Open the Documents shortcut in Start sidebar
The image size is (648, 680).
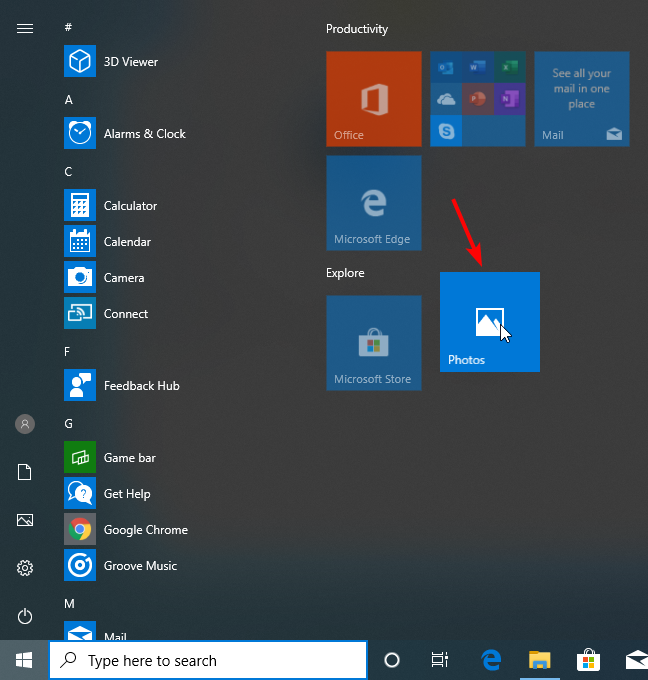(x=25, y=472)
